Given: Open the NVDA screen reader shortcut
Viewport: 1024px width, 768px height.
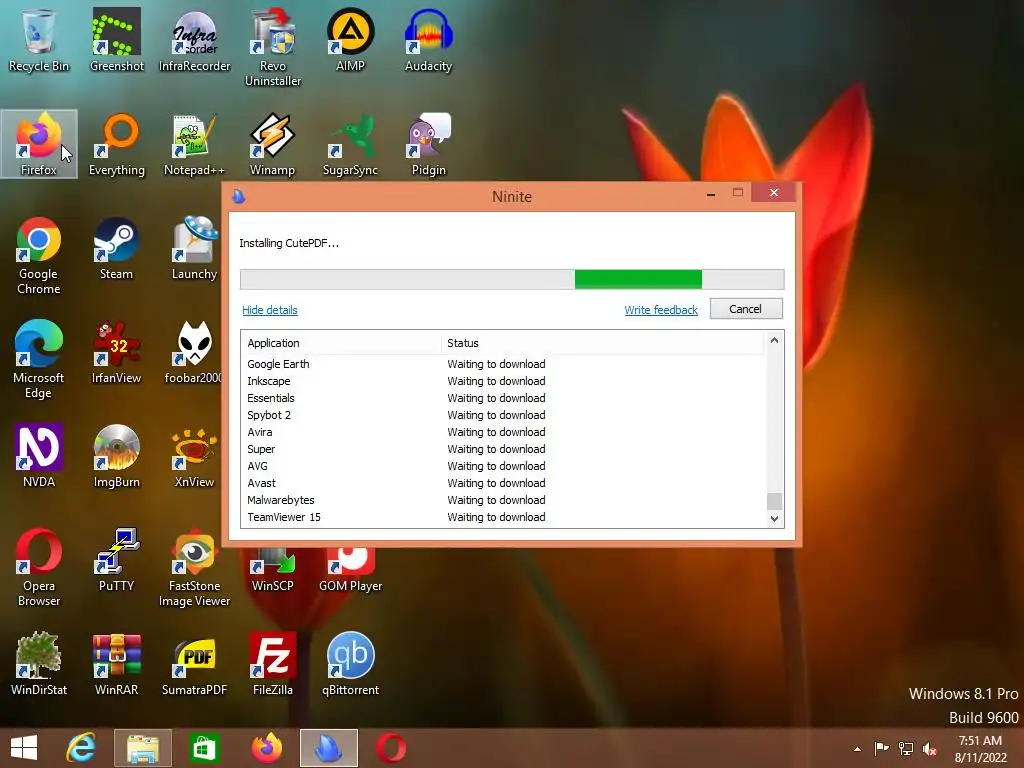Looking at the screenshot, I should (x=39, y=456).
